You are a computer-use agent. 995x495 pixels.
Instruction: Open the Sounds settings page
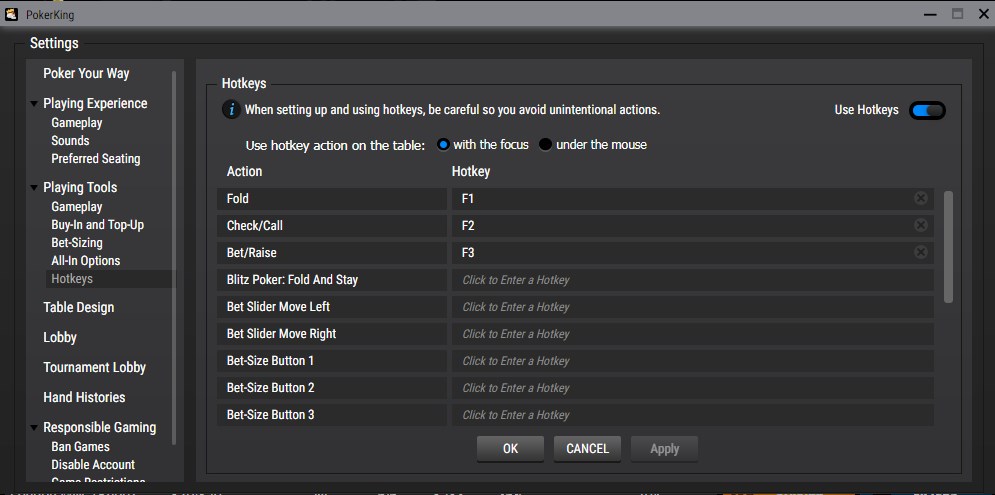tap(70, 140)
